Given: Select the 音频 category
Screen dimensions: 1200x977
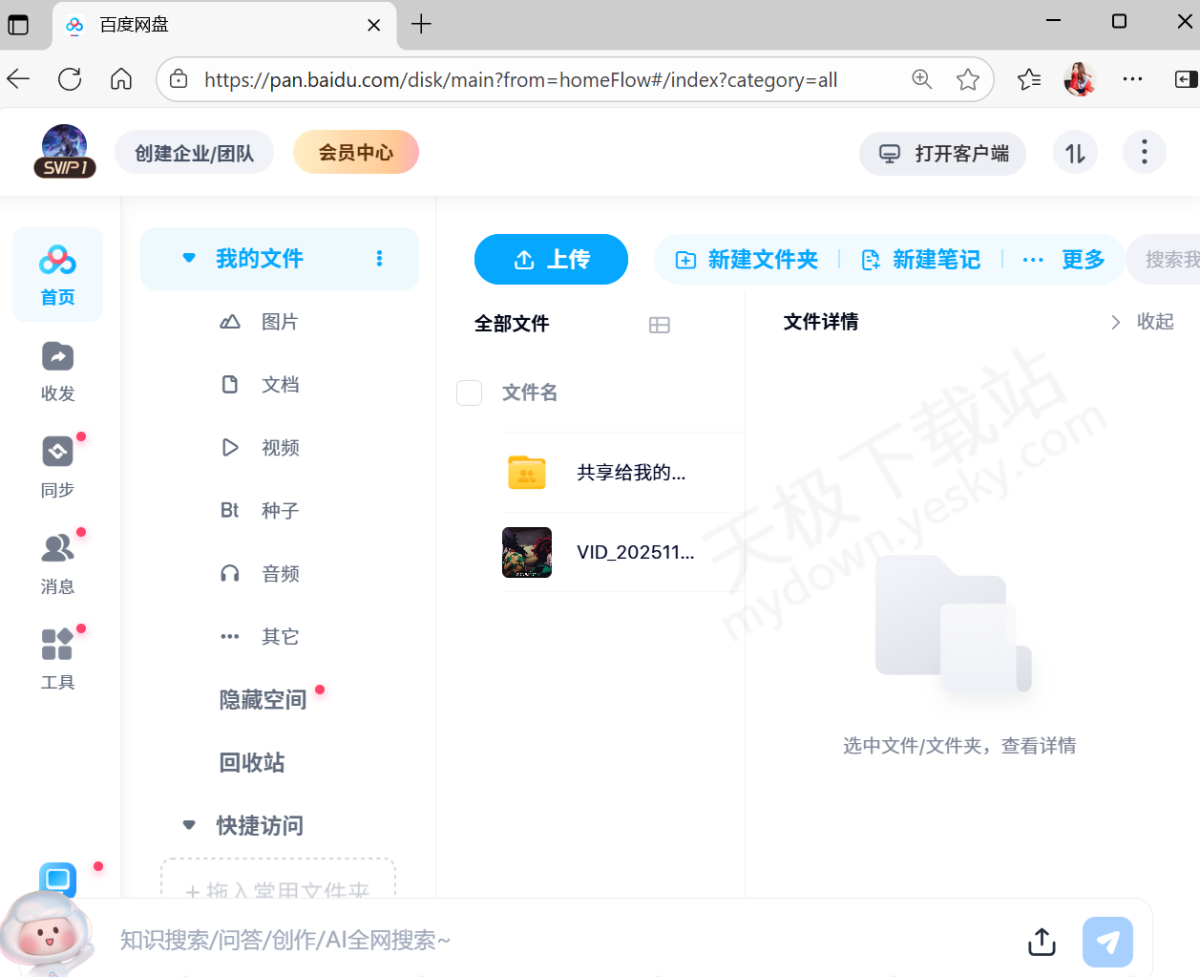Looking at the screenshot, I should tap(279, 573).
